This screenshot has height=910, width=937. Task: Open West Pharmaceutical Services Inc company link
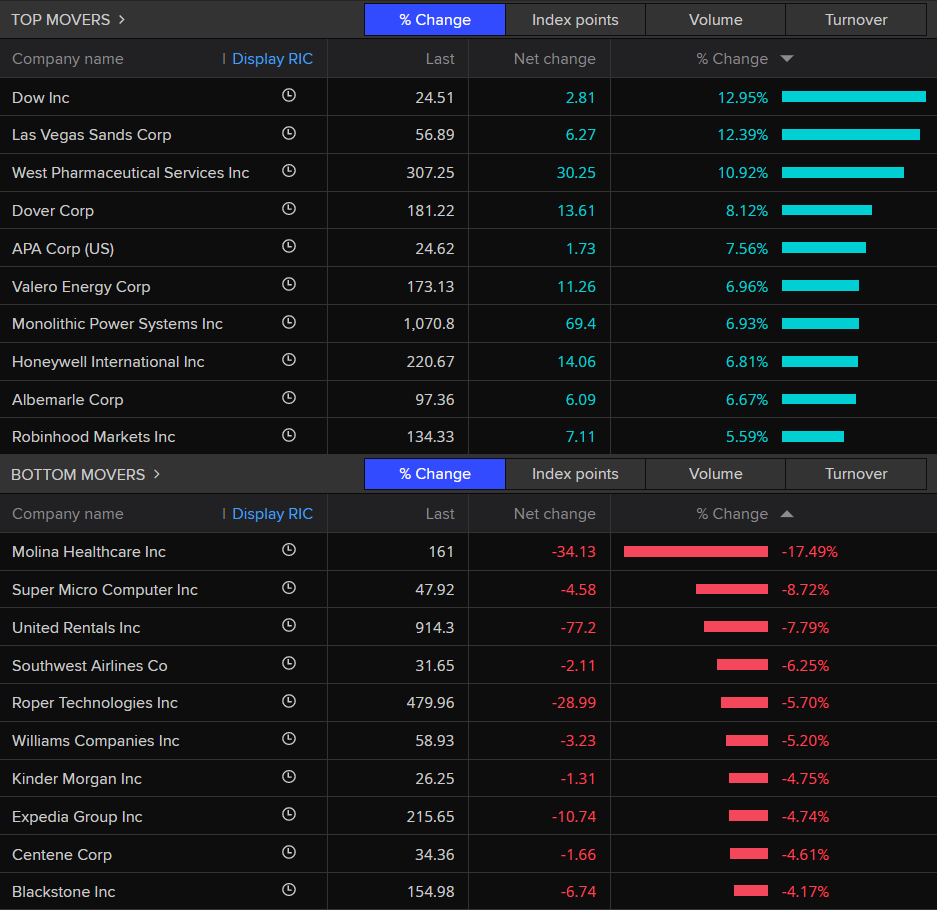coord(130,173)
